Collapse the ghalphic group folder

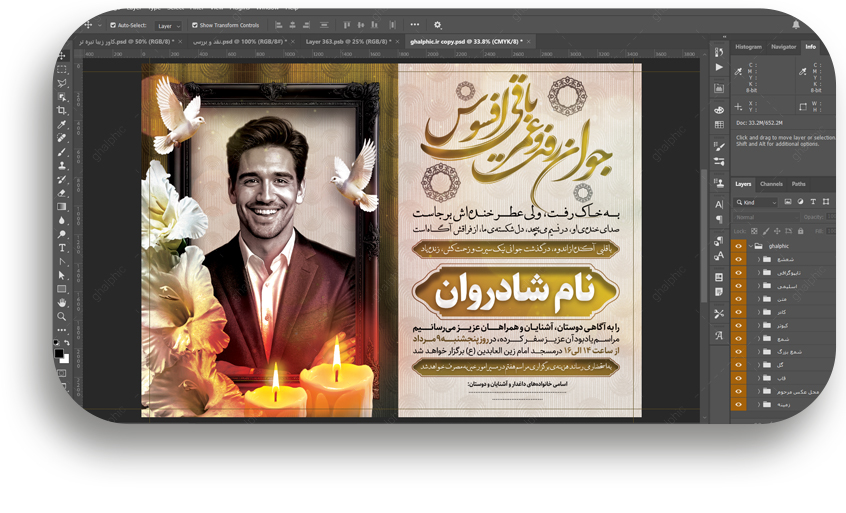[751, 245]
